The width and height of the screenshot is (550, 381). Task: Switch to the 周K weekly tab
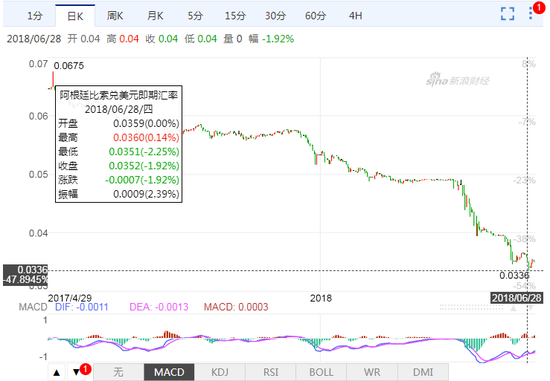pyautogui.click(x=115, y=16)
